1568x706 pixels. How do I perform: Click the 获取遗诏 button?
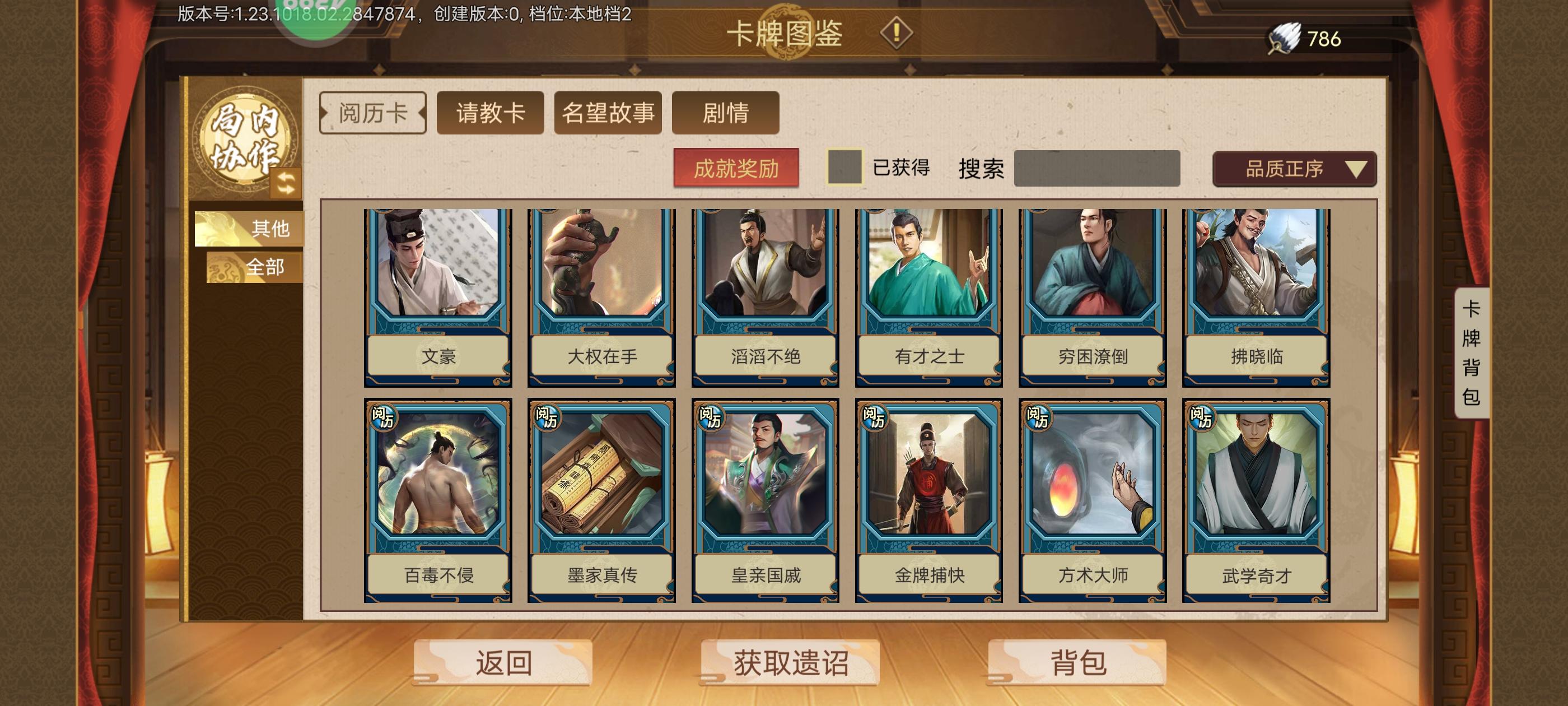point(790,662)
